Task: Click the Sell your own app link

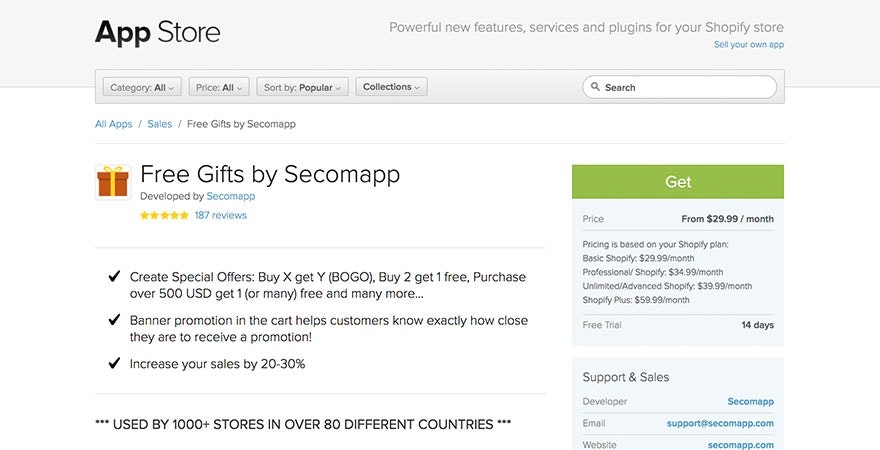Action: click(748, 45)
